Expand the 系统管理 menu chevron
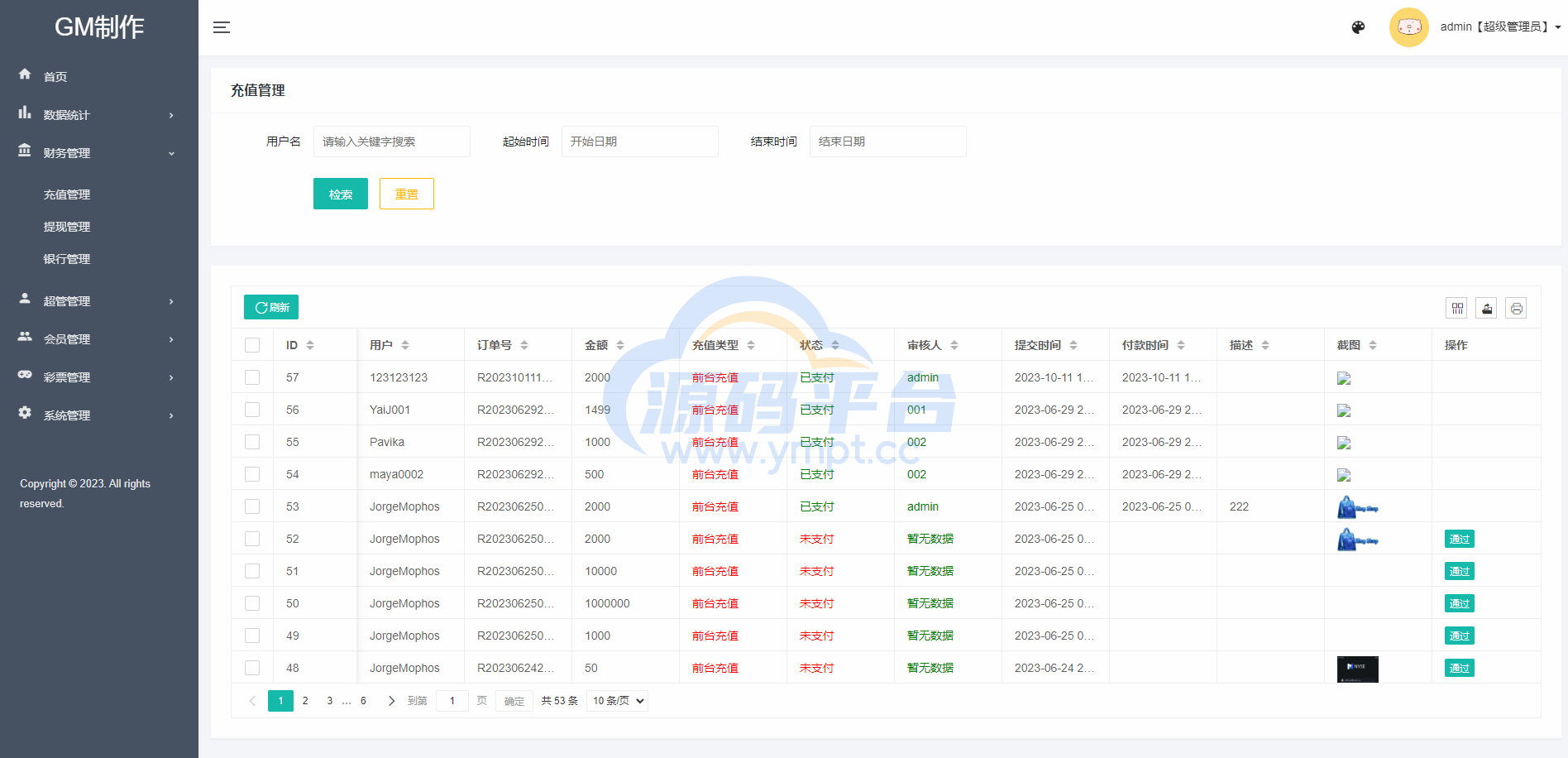Screen dimensions: 1568x758 [171, 415]
